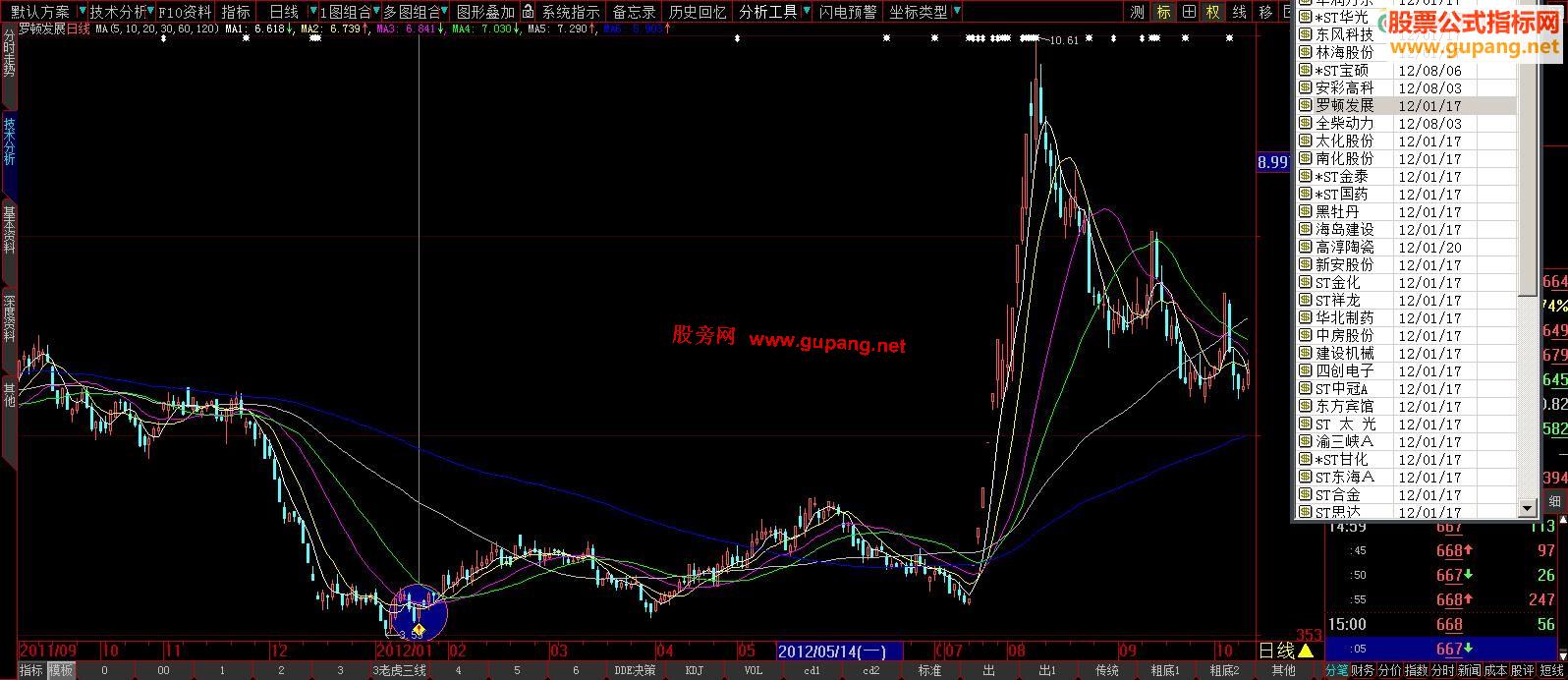This screenshot has width=1568, height=680.
Task: Click the stock icon beside 渝三峡A
Action: tap(1305, 441)
